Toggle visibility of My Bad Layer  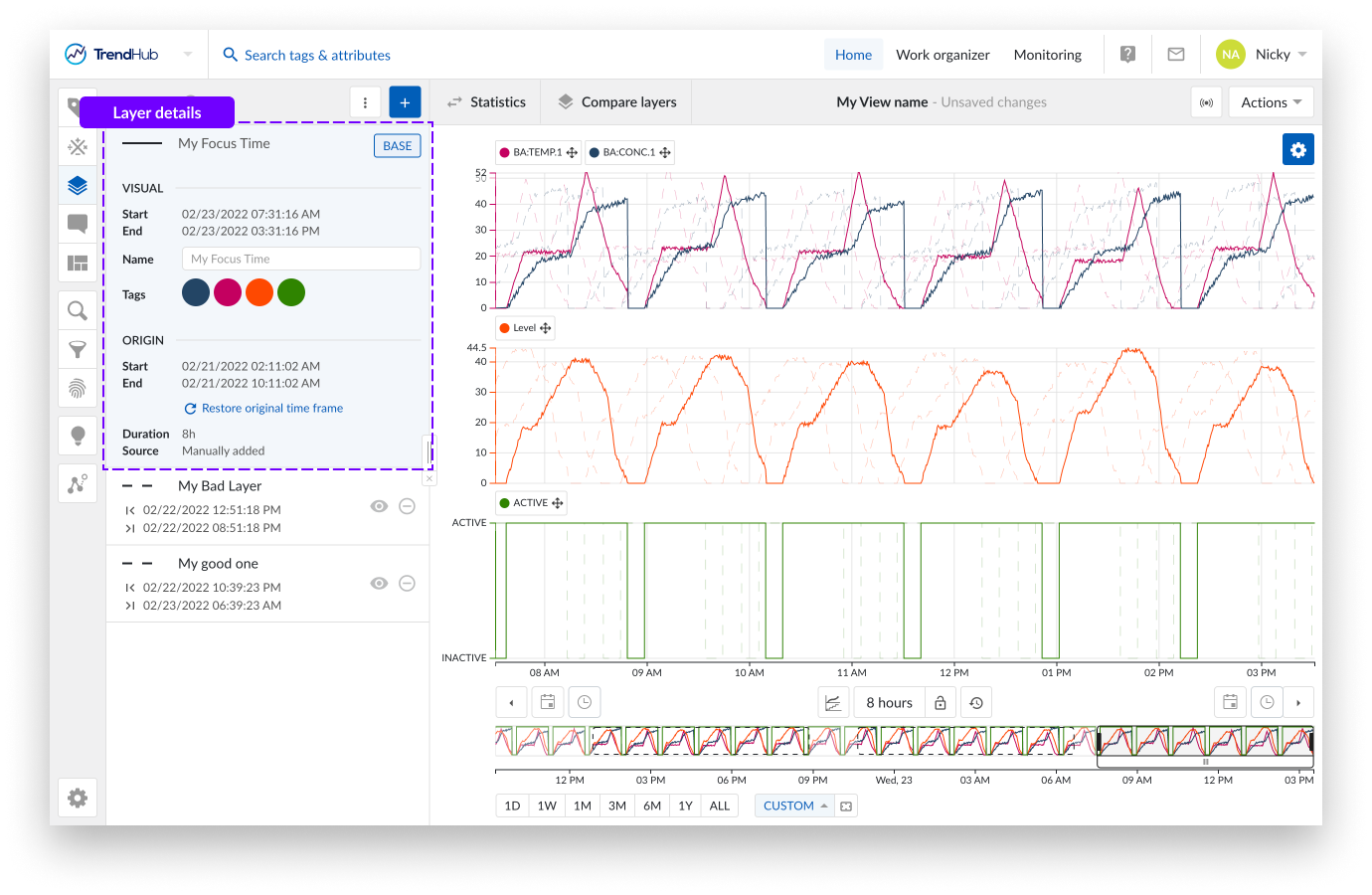coord(379,506)
